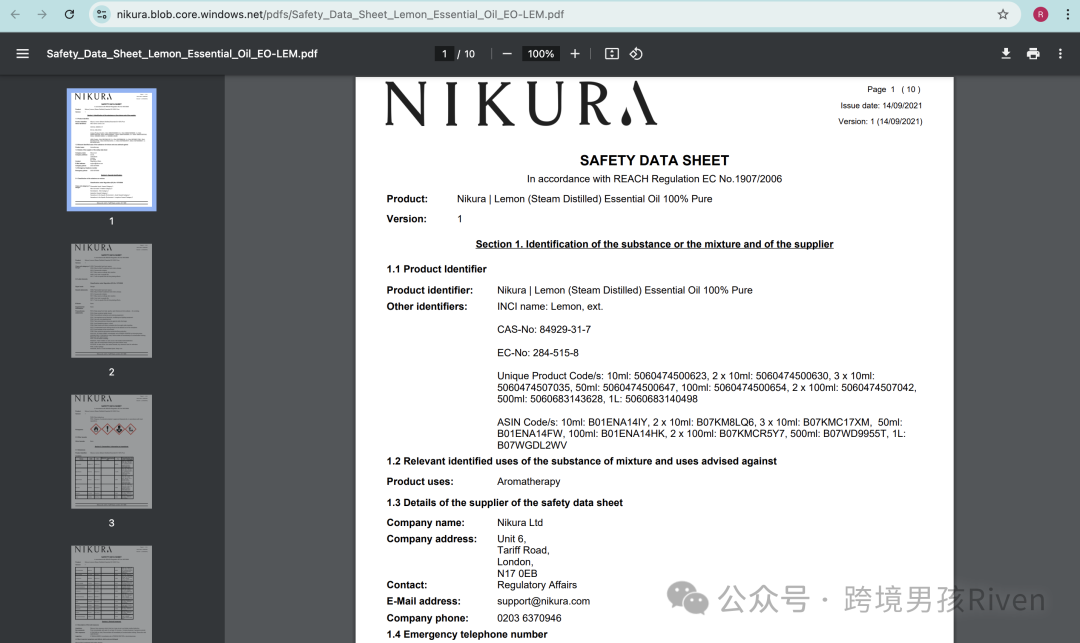Go back to the previous browser page
The width and height of the screenshot is (1080, 643).
click(x=15, y=14)
